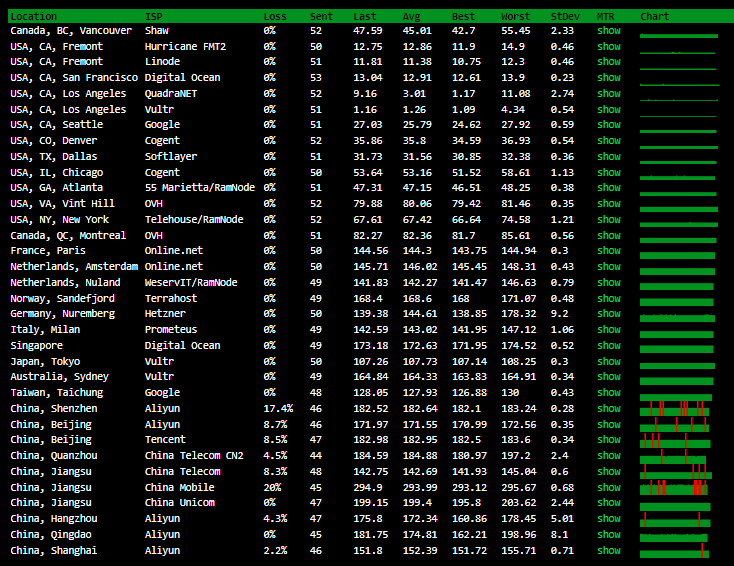734x566 pixels.
Task: Click the StDev column header
Action: pos(563,16)
